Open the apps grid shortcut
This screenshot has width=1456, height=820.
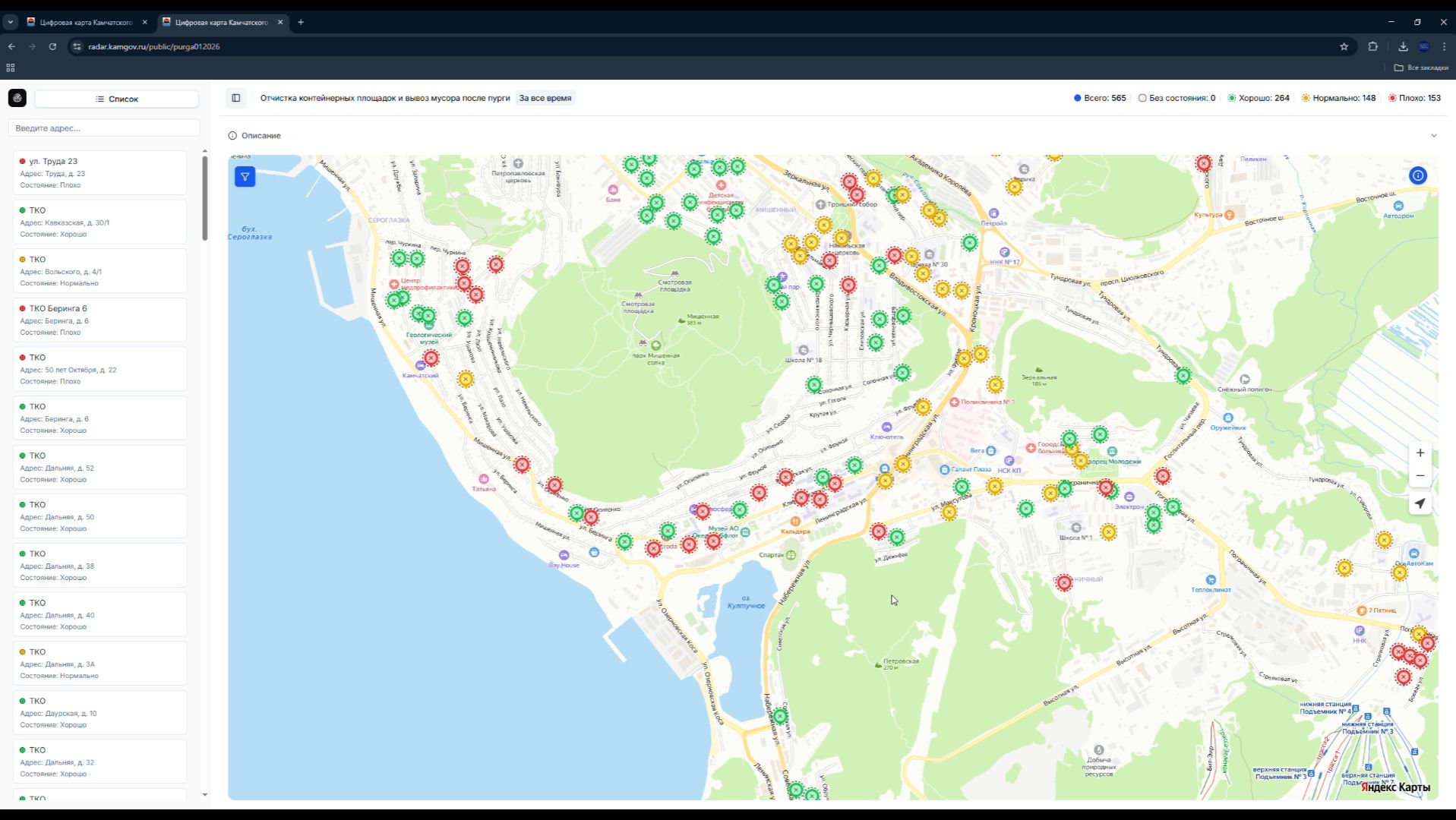pos(11,68)
